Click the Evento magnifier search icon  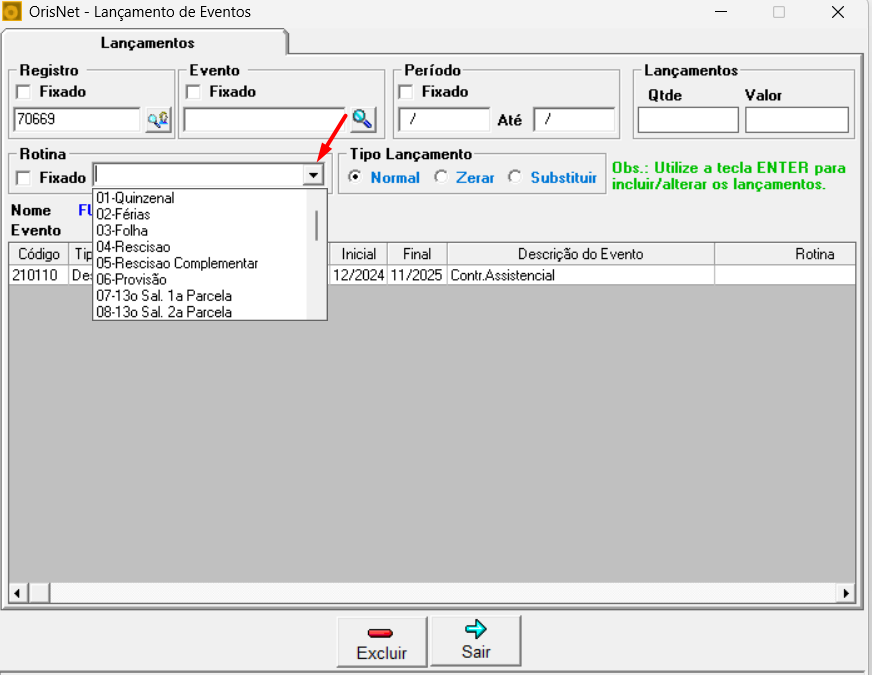click(362, 119)
